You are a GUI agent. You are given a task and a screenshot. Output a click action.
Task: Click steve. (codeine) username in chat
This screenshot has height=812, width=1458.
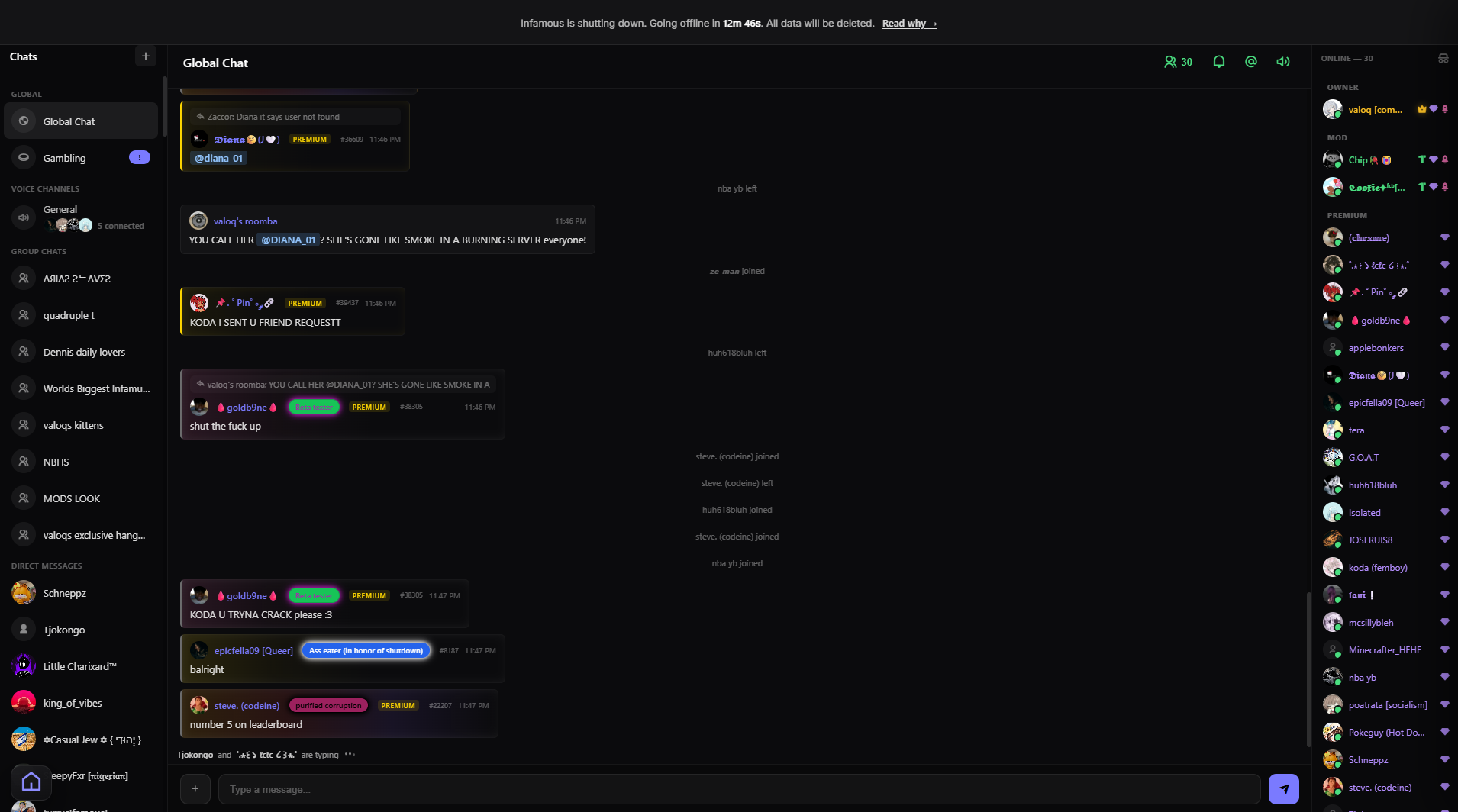tap(247, 706)
